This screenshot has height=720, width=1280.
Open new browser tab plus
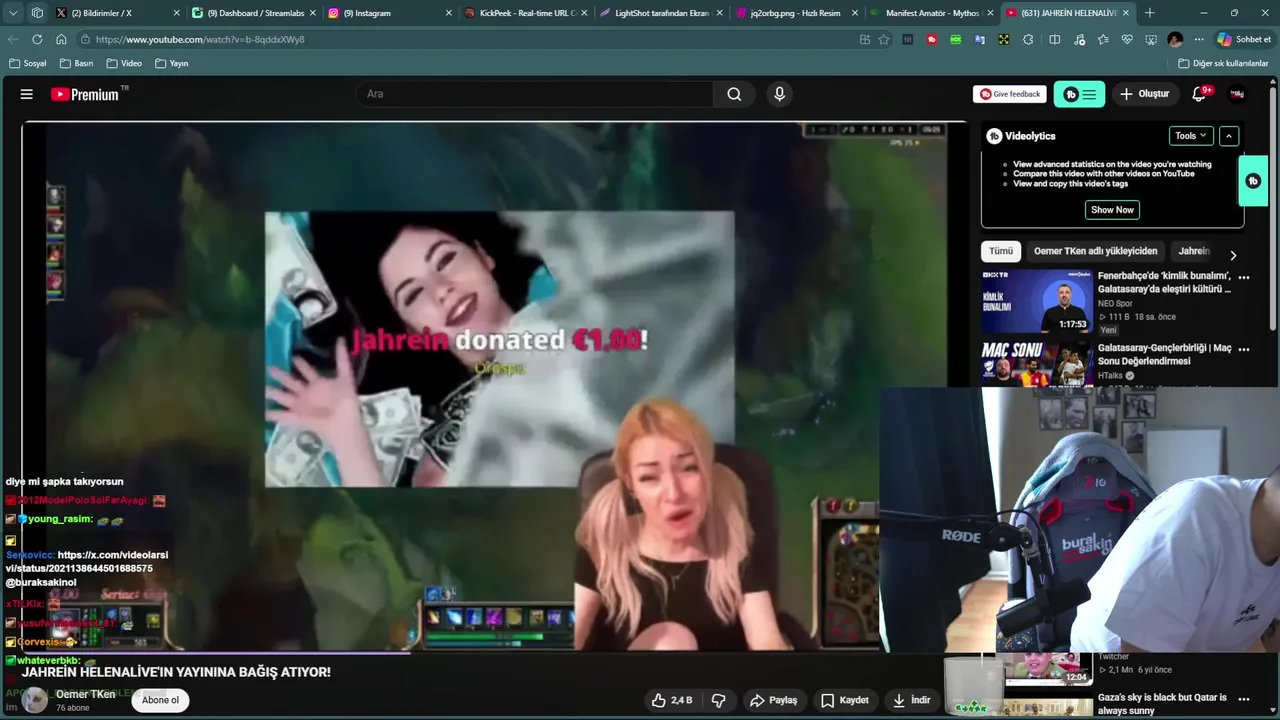pos(1149,13)
